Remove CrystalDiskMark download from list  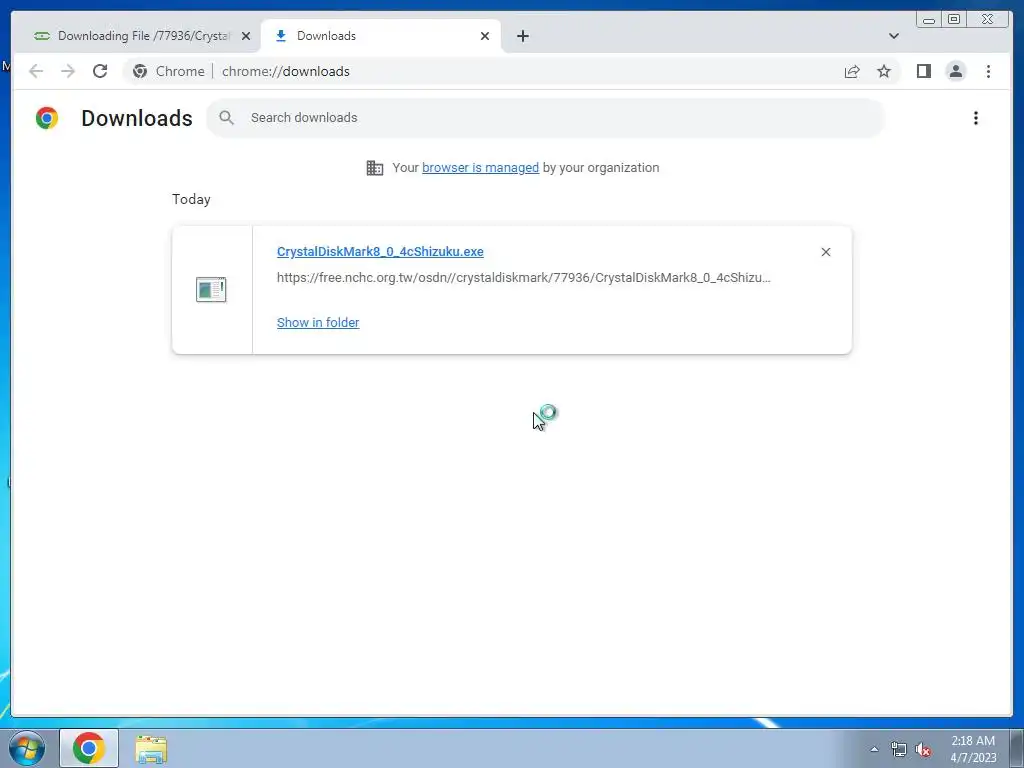(x=825, y=252)
